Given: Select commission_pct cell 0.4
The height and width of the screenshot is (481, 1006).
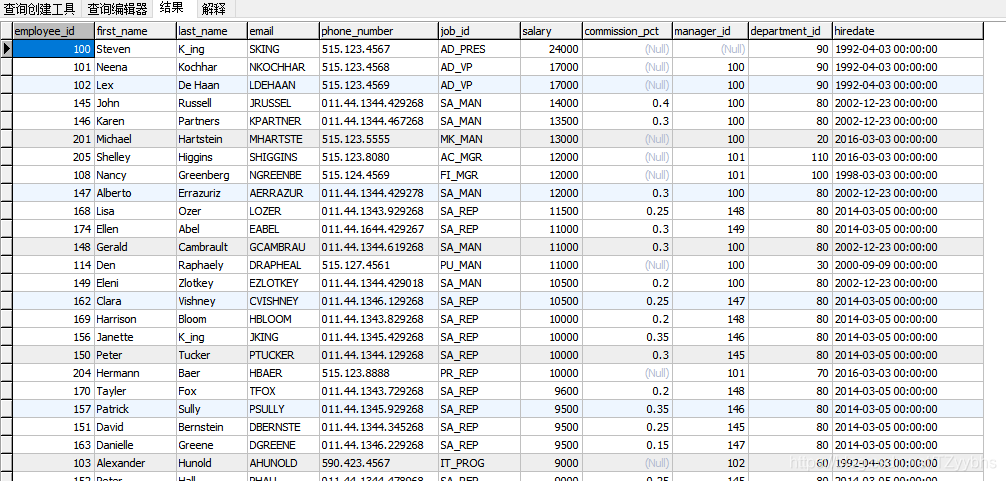Looking at the screenshot, I should pos(627,103).
